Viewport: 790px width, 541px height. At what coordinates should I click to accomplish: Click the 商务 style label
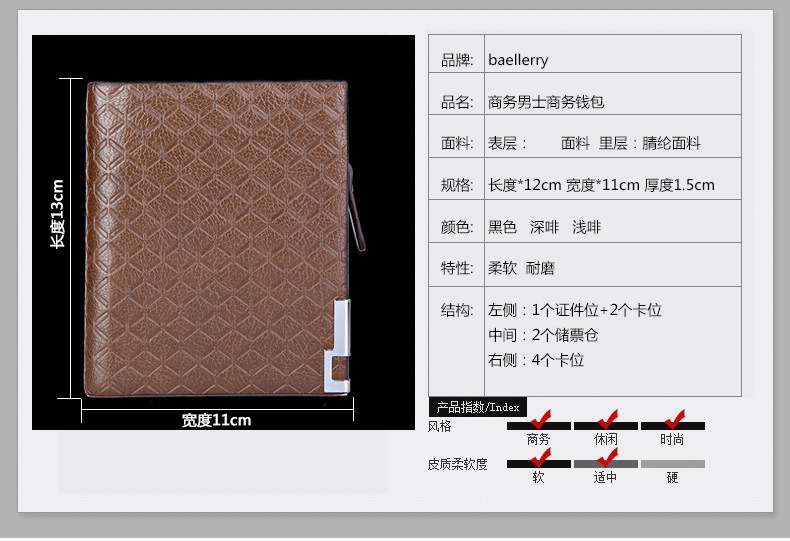coord(539,439)
